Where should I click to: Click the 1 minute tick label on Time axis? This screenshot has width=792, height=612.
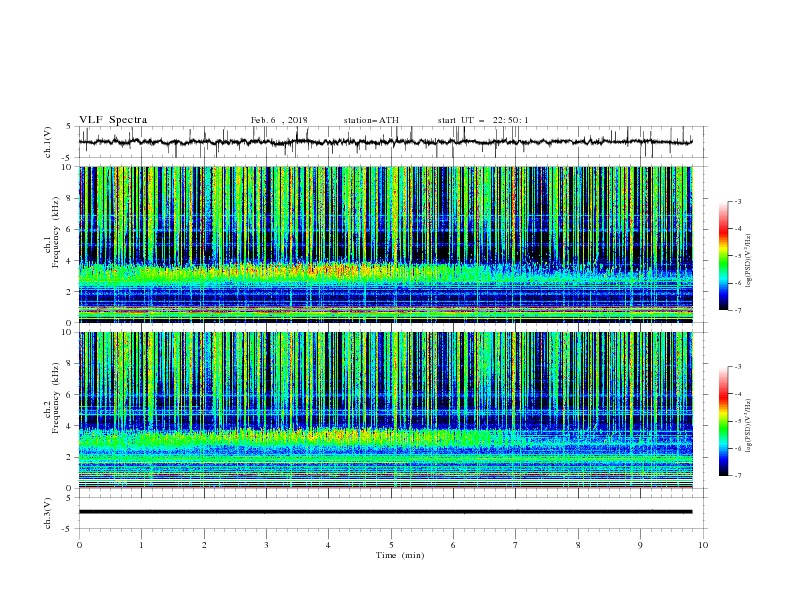coord(141,545)
